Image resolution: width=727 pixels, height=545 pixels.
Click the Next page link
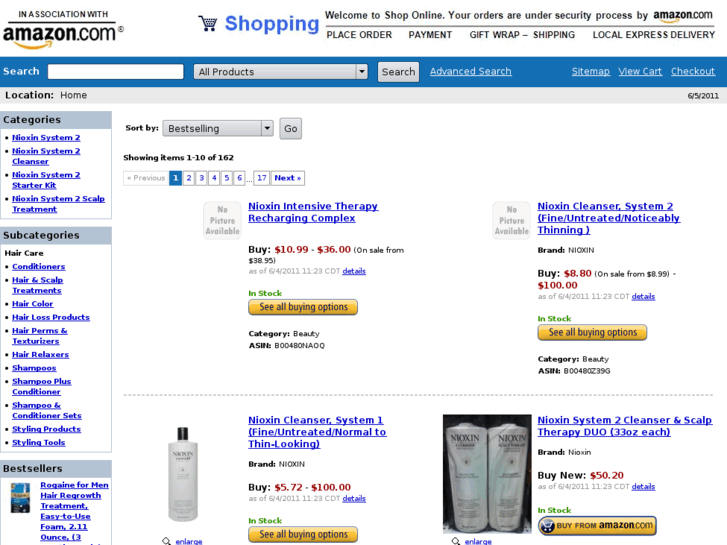point(288,178)
